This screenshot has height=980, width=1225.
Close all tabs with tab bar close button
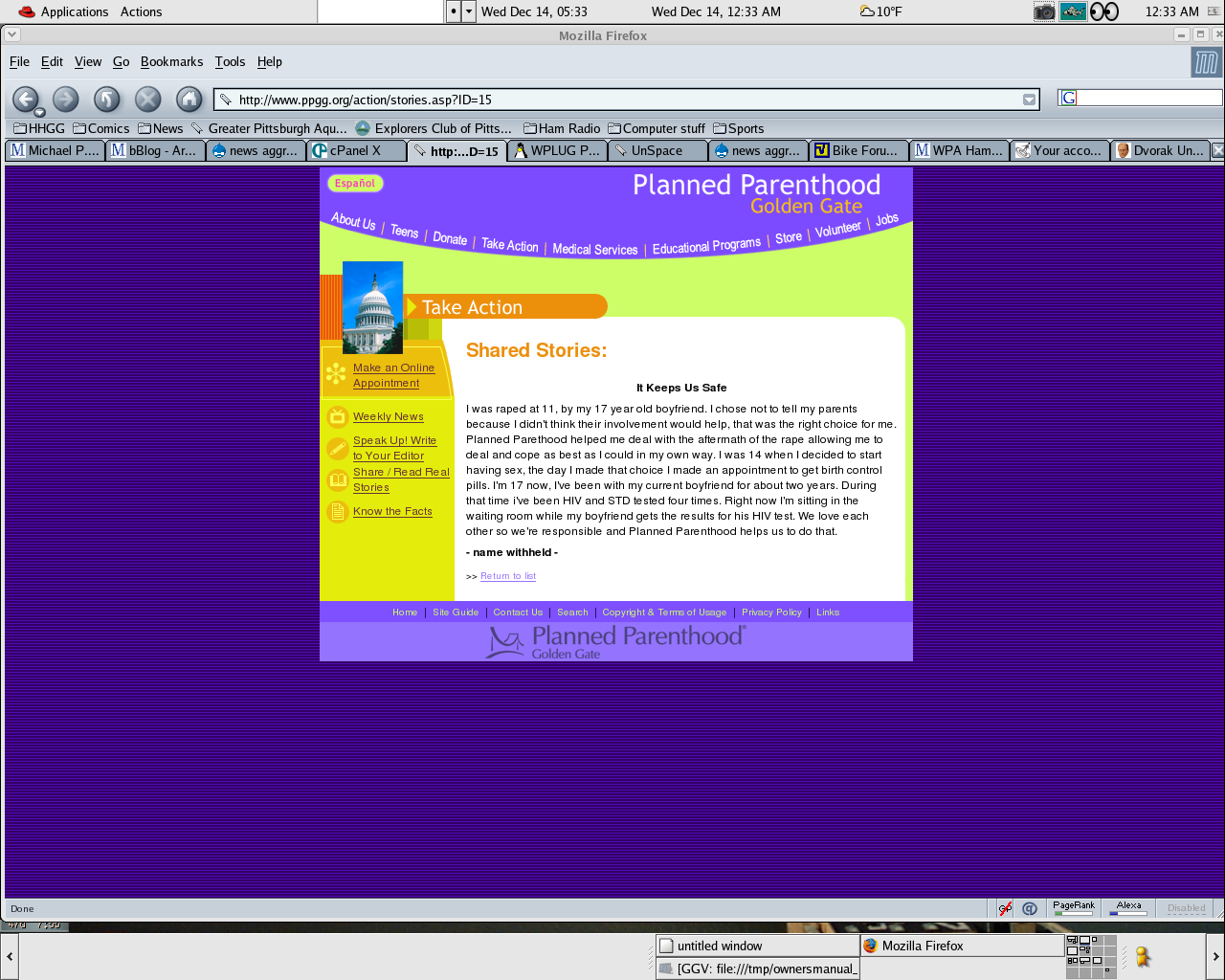[x=1217, y=150]
